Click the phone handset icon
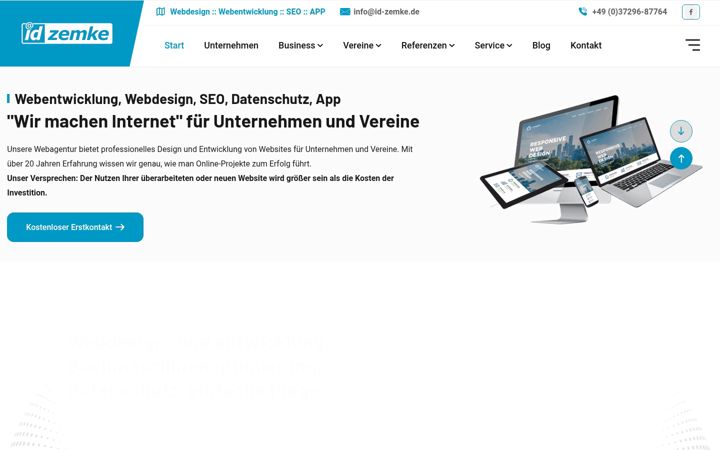This screenshot has width=720, height=450. [x=583, y=11]
